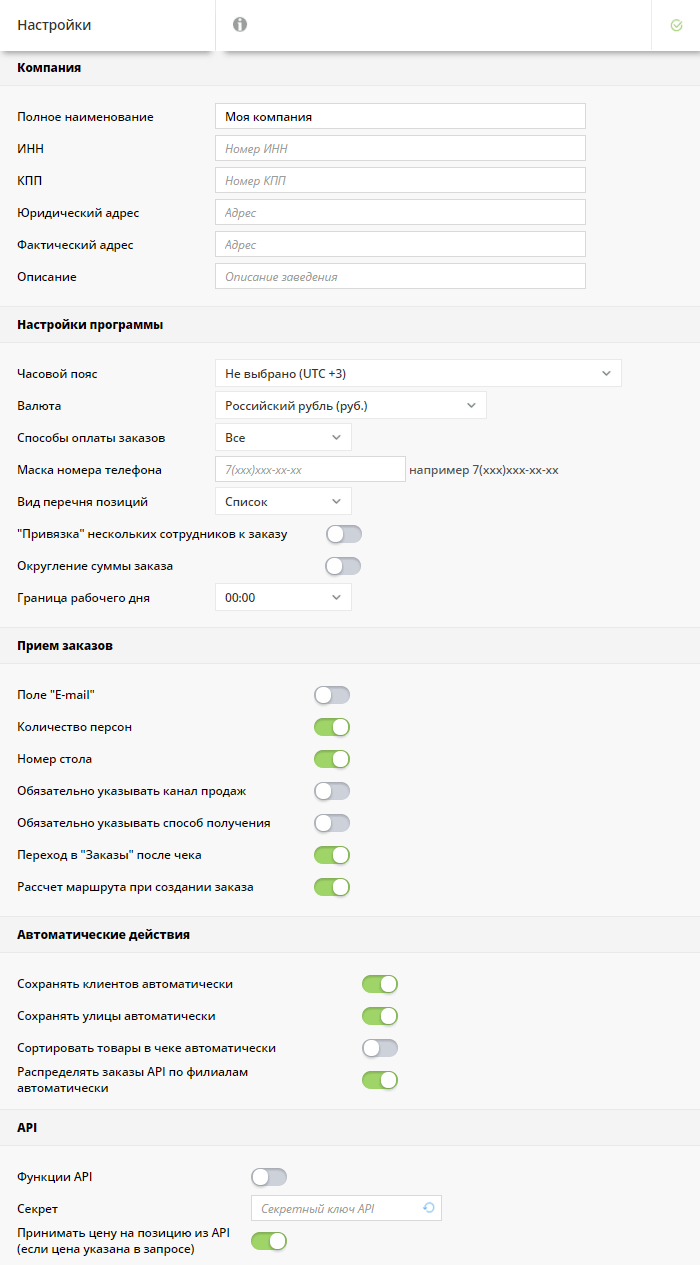Select "Вид перечня позиций" dropdown

tap(283, 501)
